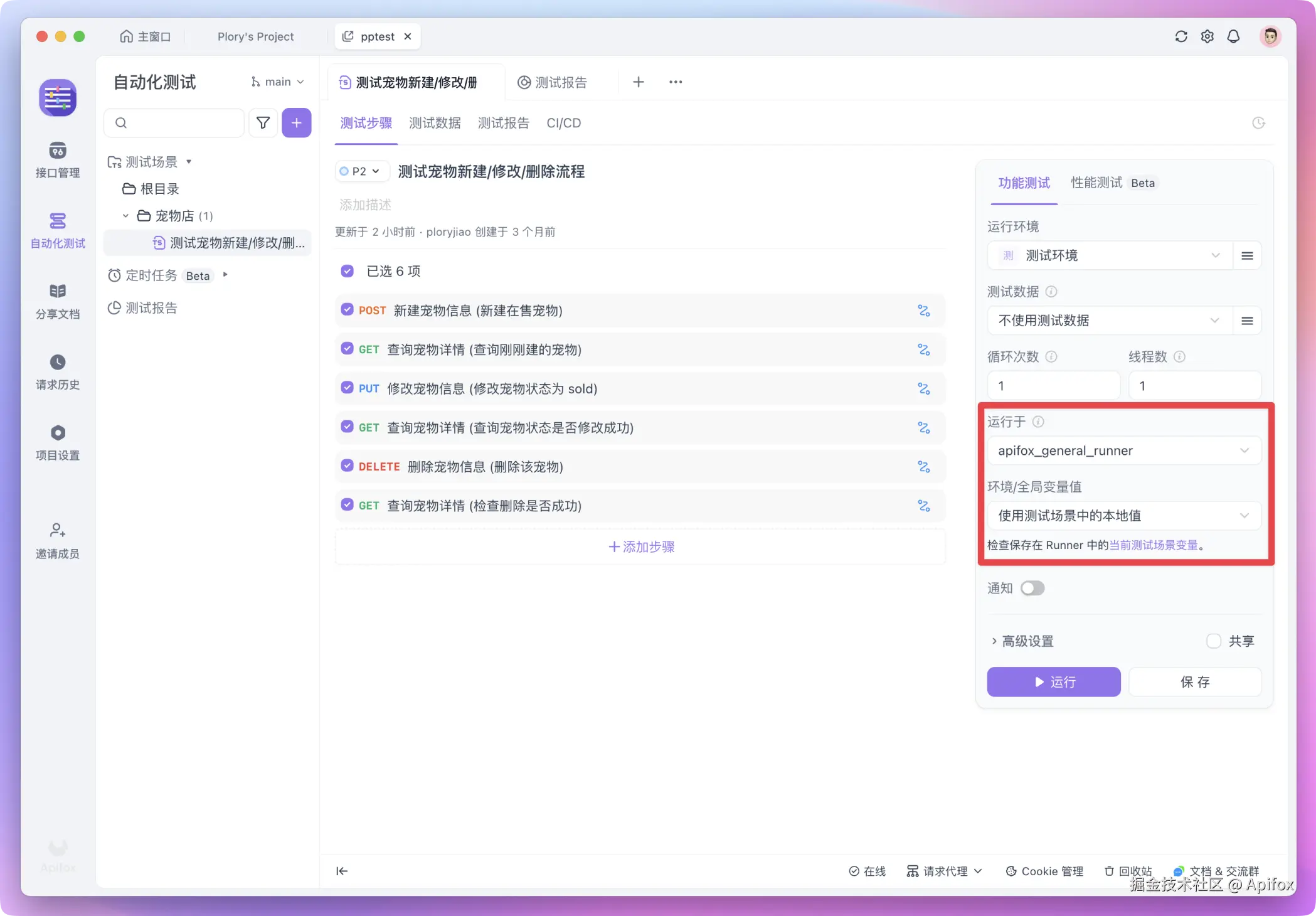Uncheck the DELETE 删除宠物信息 step
Viewport: 1316px width, 916px height.
[347, 466]
